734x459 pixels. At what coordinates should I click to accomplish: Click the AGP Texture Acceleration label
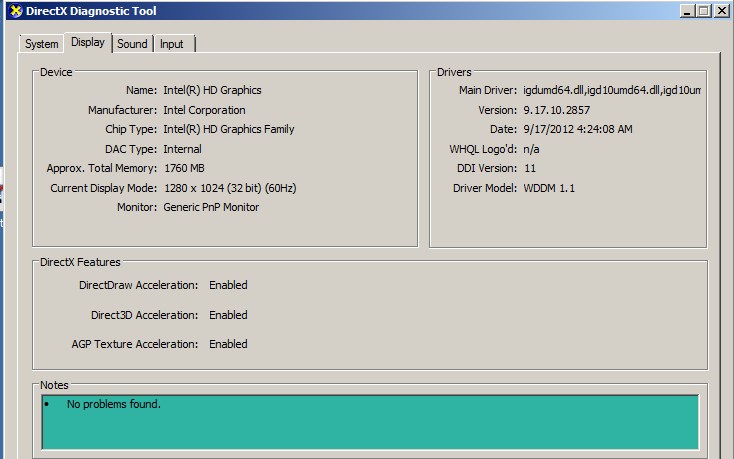[135, 344]
